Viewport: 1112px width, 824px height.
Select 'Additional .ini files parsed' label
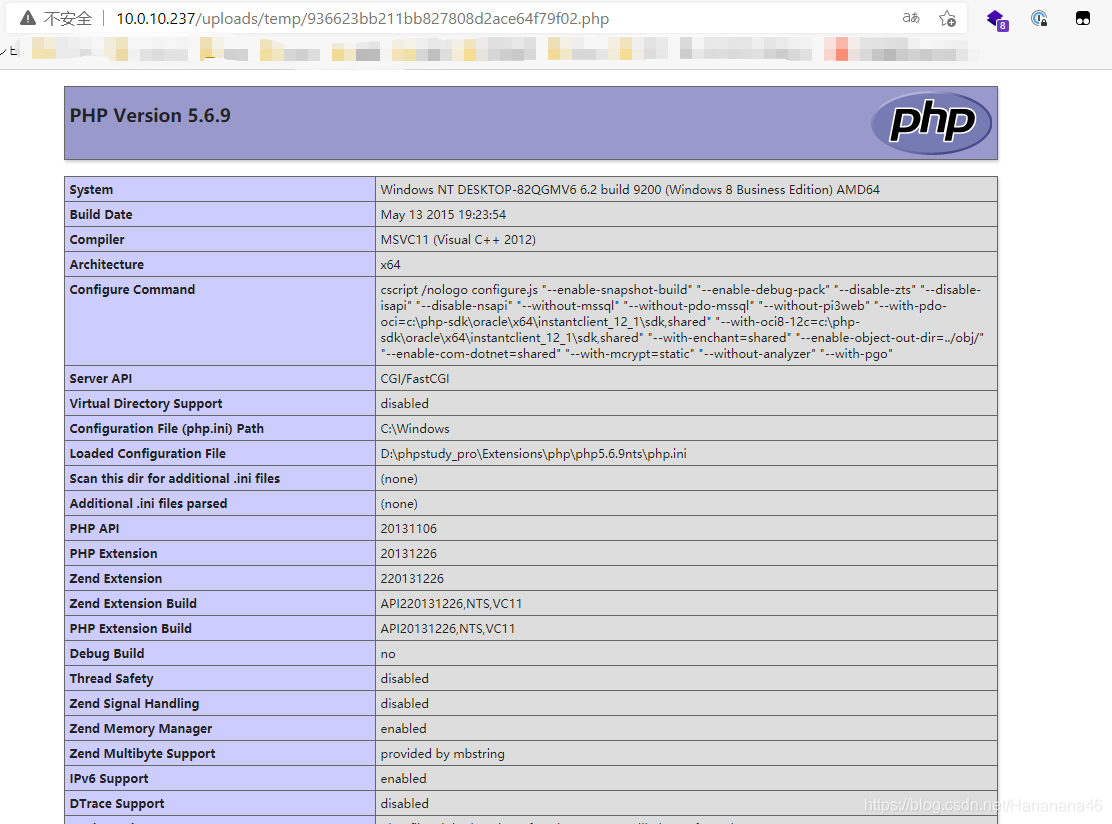coord(148,503)
